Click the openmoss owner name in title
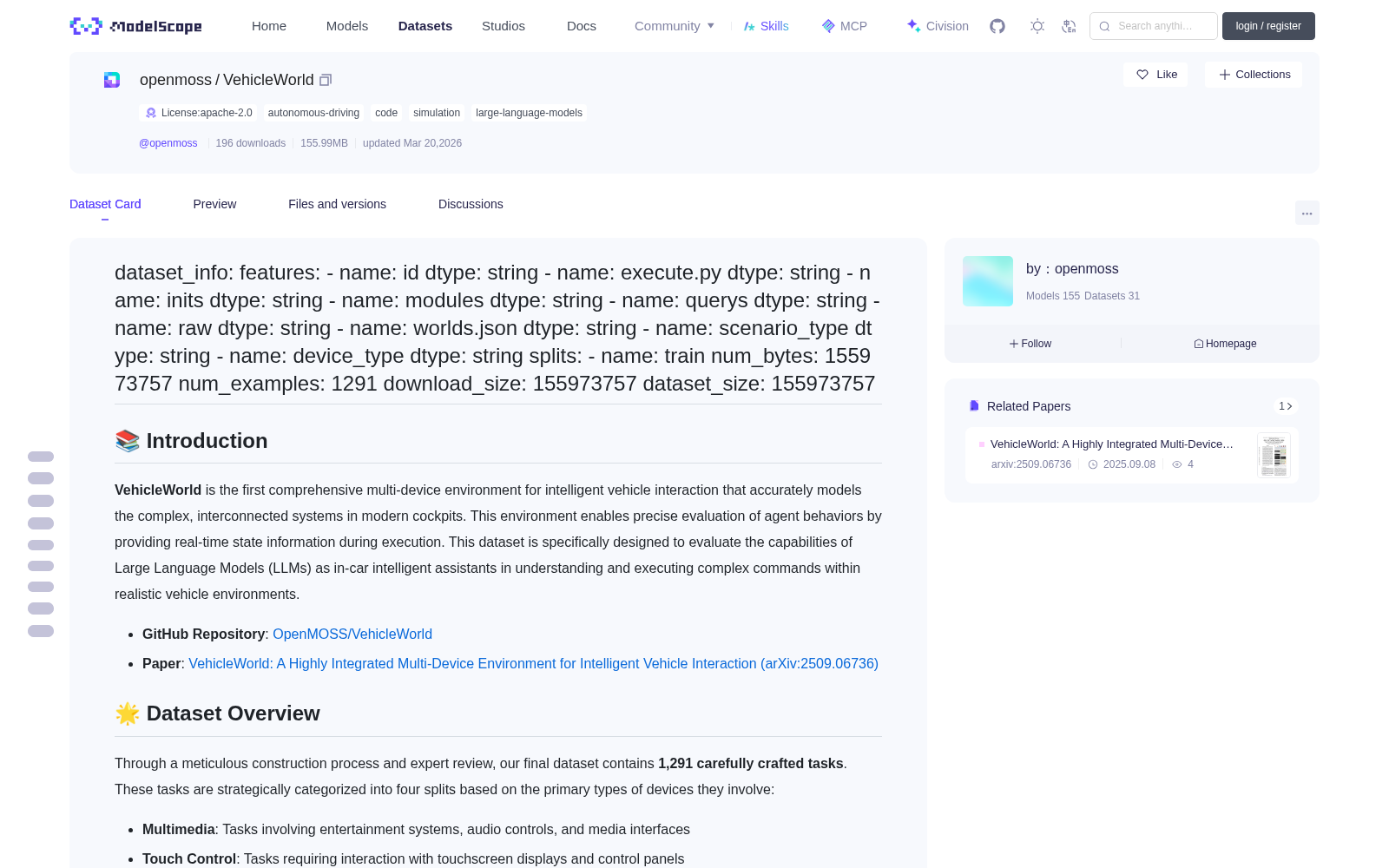The width and height of the screenshot is (1389, 868). click(x=175, y=80)
